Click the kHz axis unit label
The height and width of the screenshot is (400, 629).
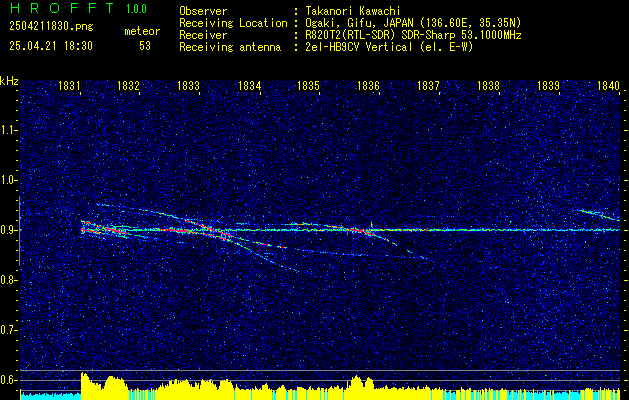pos(9,81)
